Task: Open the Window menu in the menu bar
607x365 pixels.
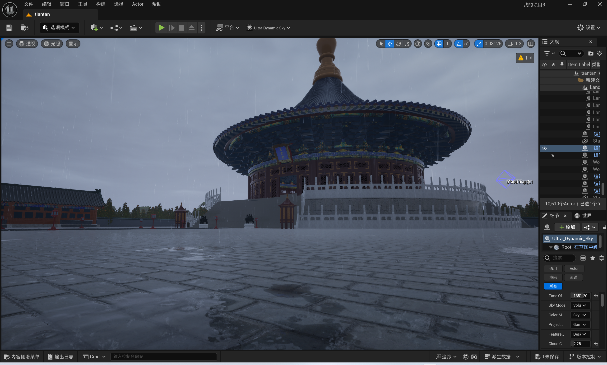Action: click(x=64, y=4)
